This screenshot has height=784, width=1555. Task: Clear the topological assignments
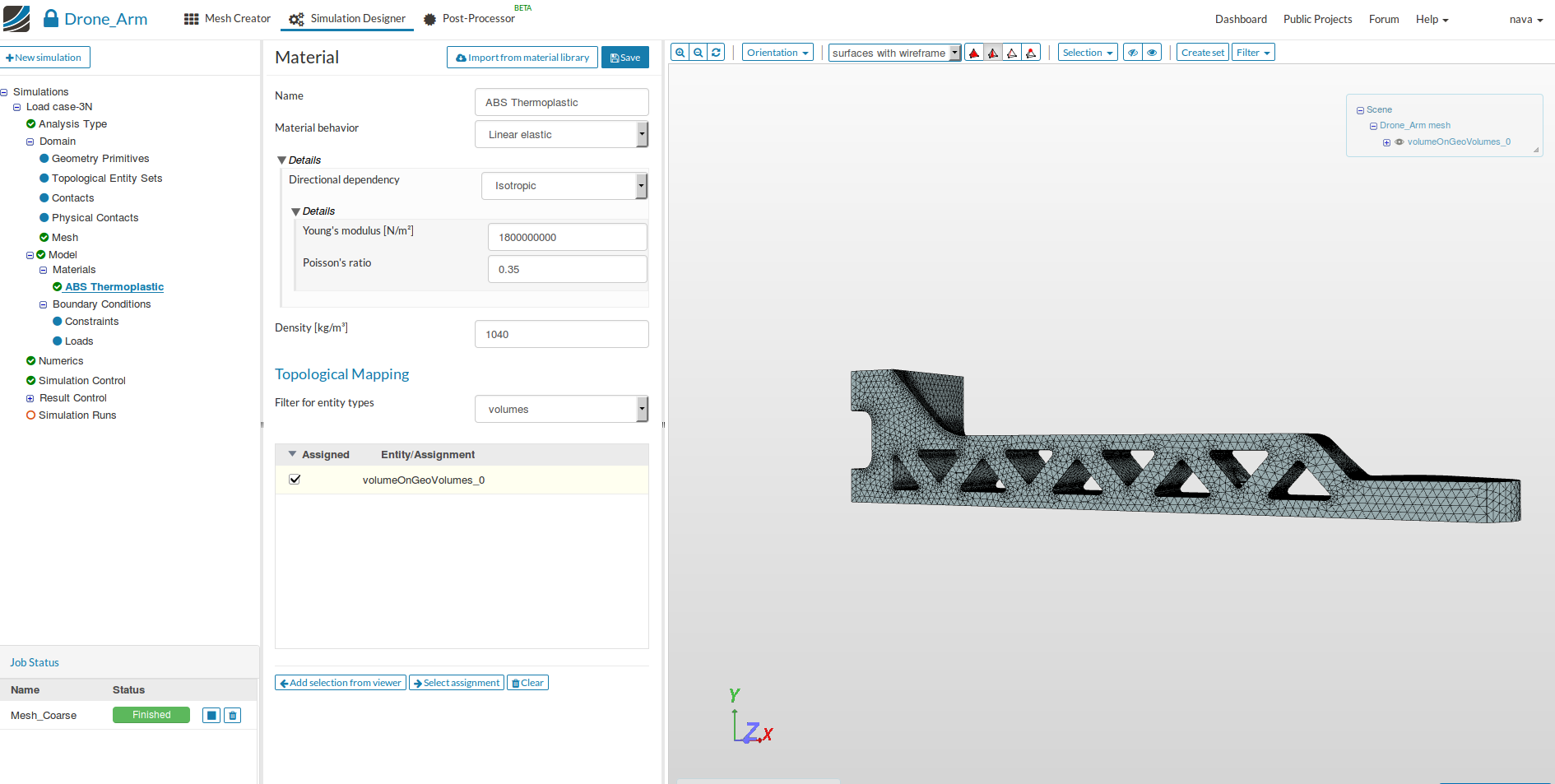point(527,683)
